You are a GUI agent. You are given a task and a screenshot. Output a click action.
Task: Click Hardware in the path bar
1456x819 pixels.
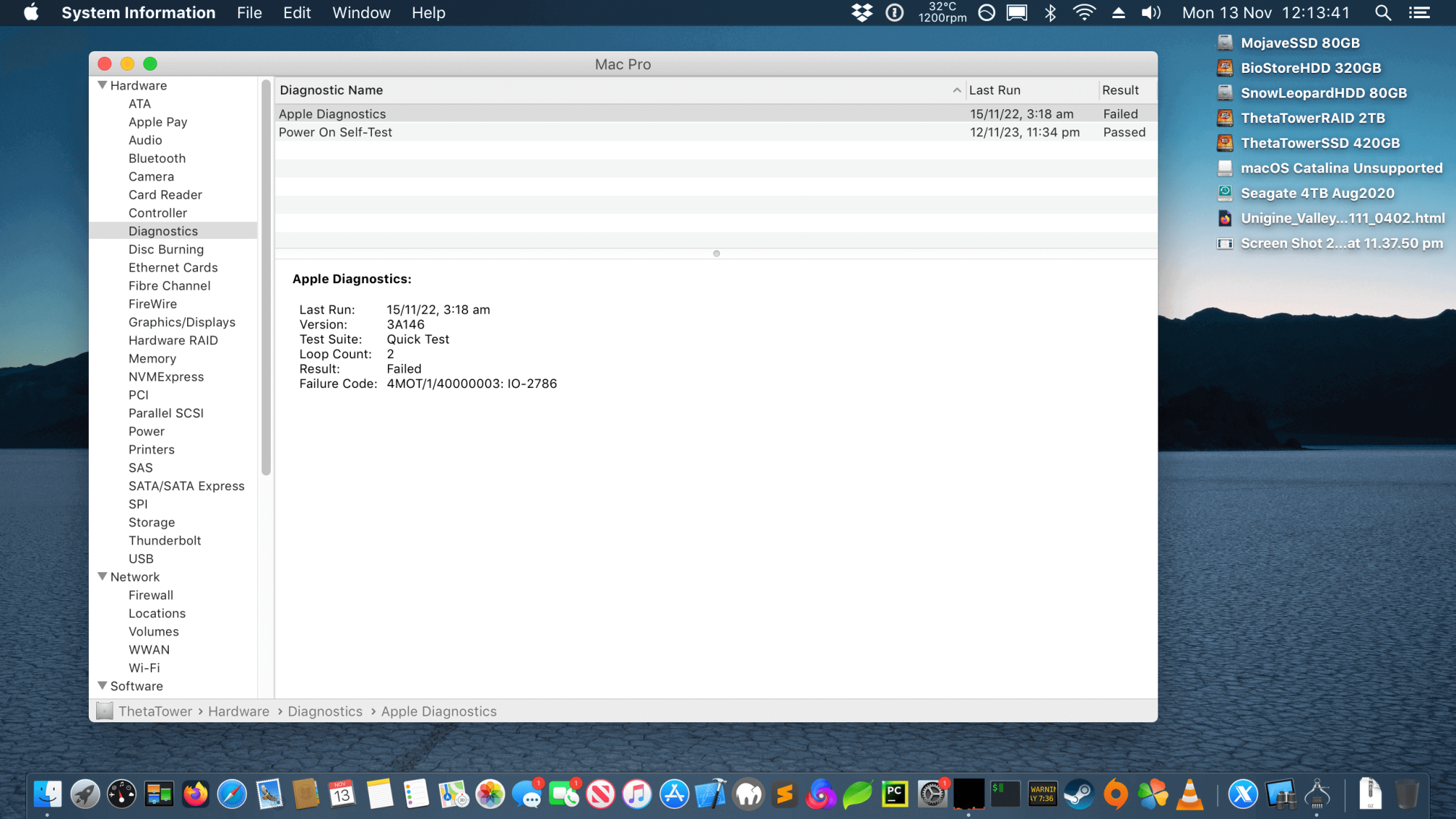(238, 711)
